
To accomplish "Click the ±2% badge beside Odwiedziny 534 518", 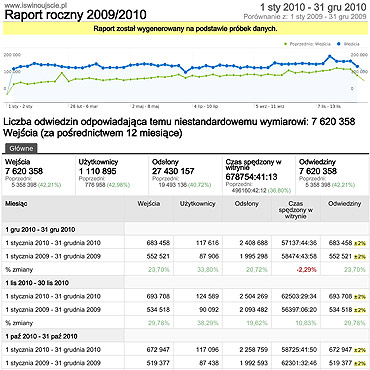I will pyautogui.click(x=360, y=310).
